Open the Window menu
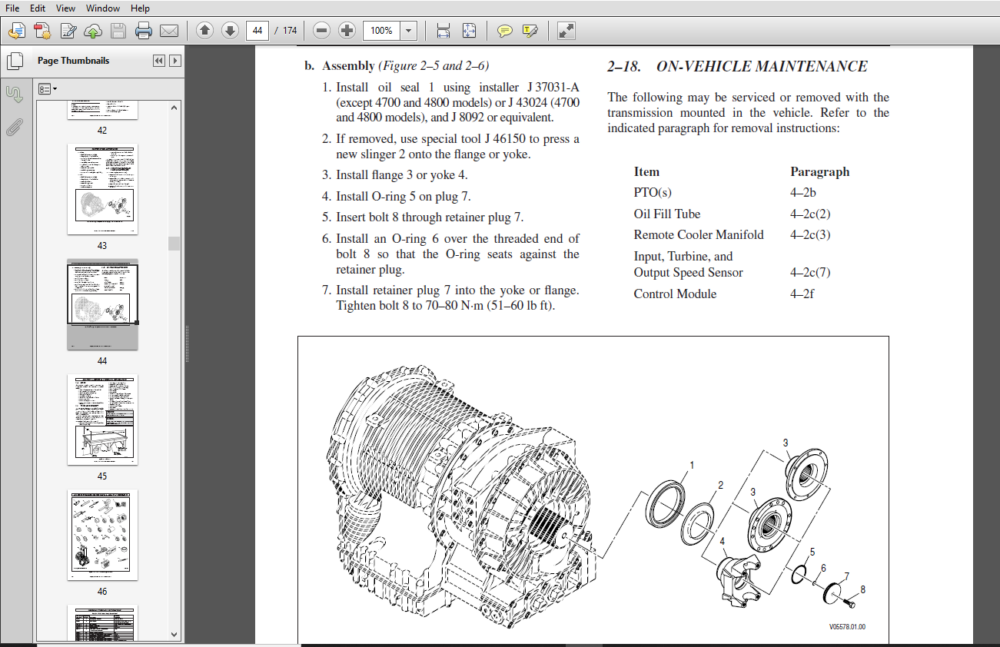This screenshot has height=647, width=1000. coord(103,8)
